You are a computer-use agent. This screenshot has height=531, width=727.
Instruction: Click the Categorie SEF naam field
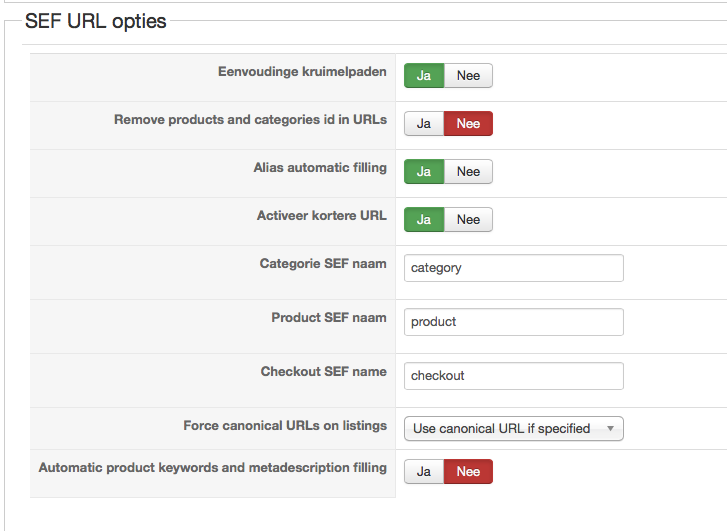[x=514, y=268]
